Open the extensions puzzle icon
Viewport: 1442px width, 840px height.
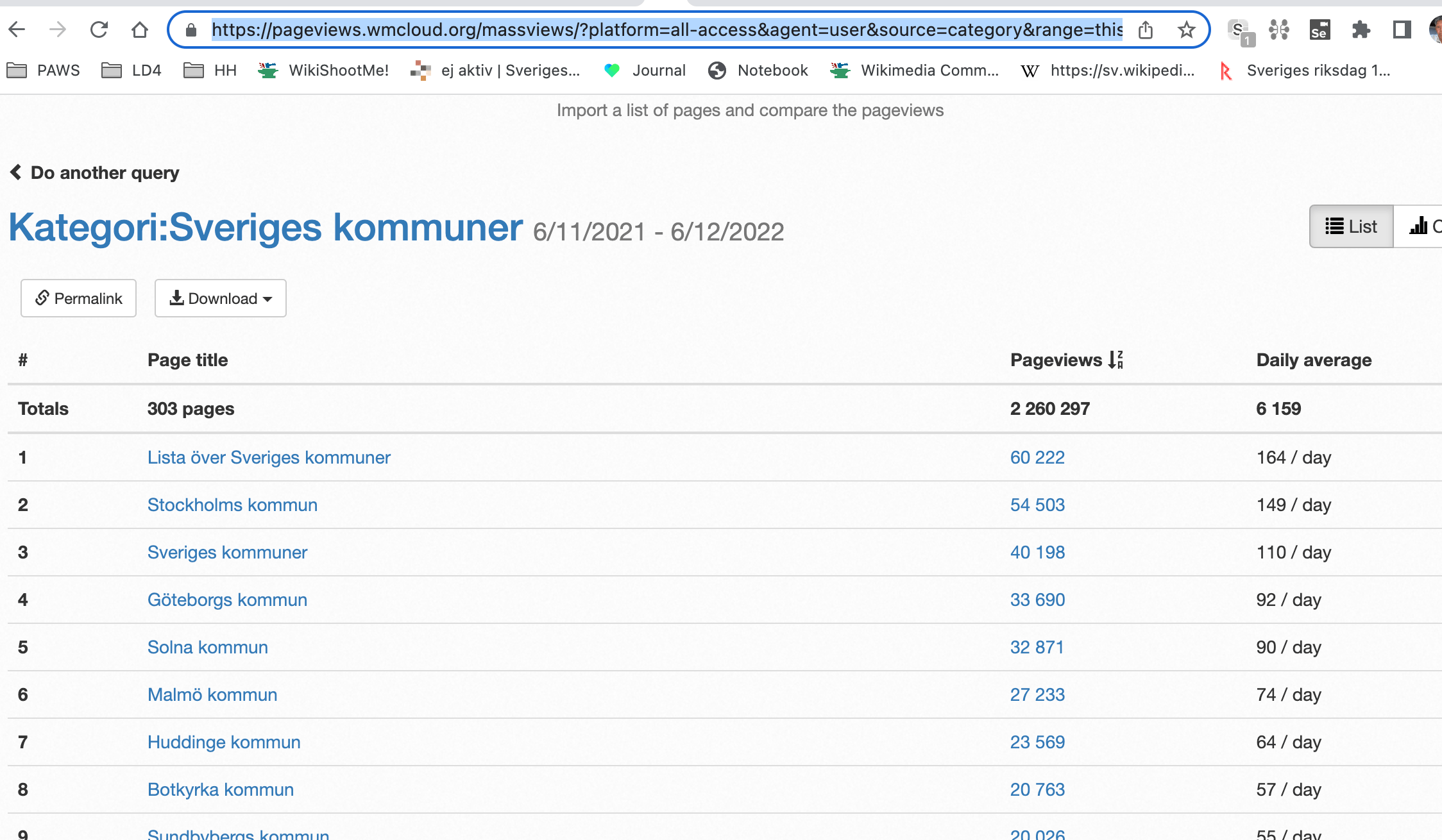coord(1361,29)
